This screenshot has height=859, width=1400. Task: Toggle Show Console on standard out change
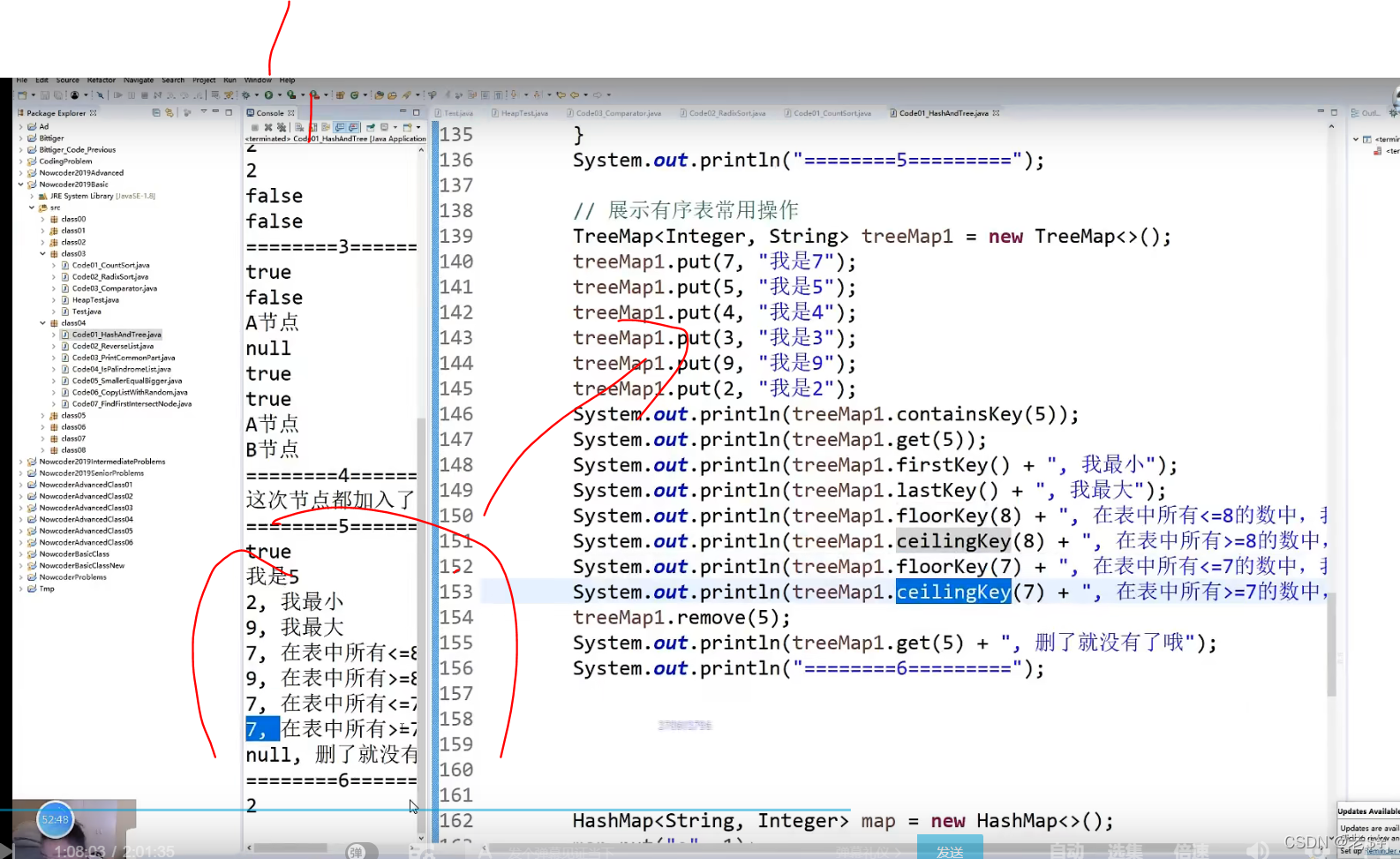click(340, 127)
